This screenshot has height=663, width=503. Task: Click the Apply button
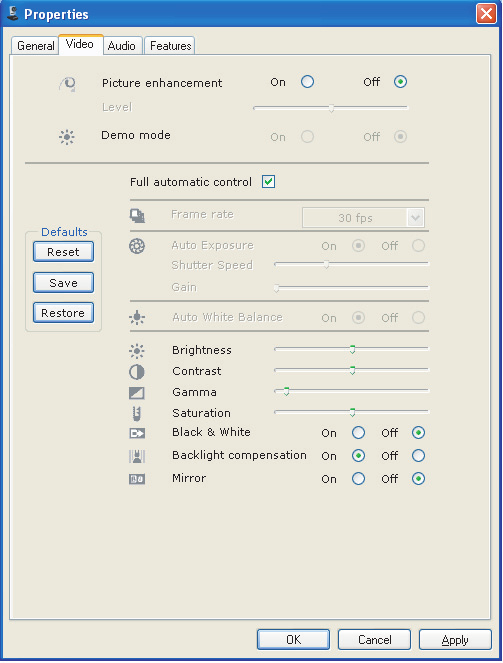455,640
